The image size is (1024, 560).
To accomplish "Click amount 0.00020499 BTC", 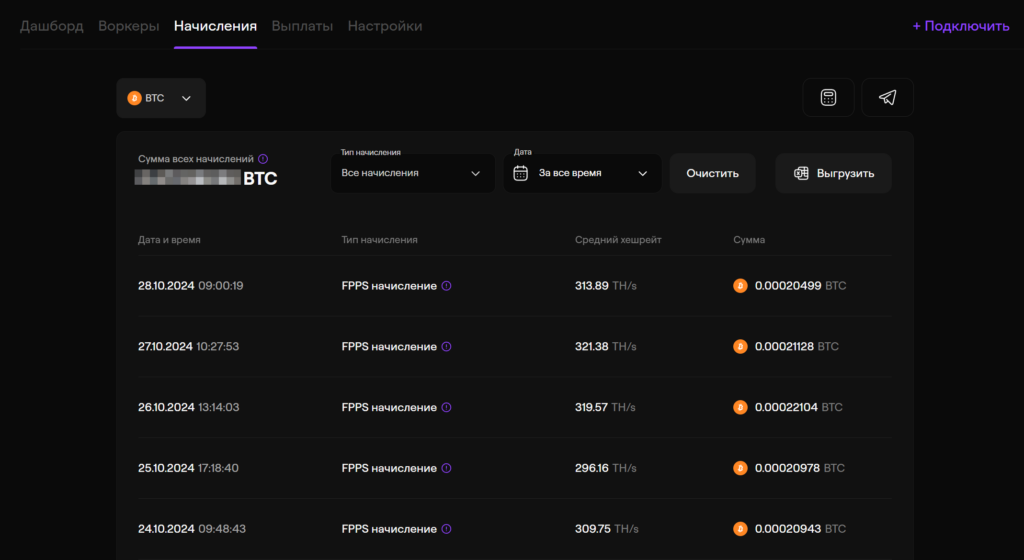I will [800, 286].
